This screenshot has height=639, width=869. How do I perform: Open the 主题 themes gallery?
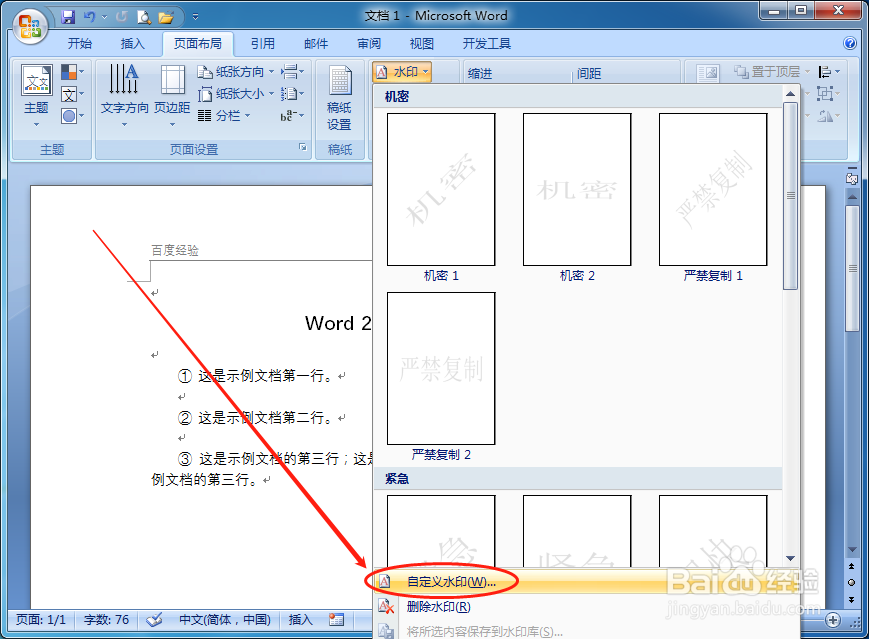(37, 95)
